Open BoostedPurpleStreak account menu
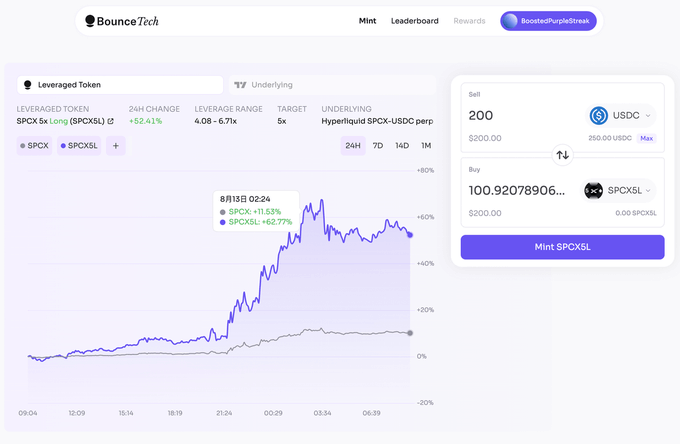The width and height of the screenshot is (680, 444). [x=548, y=21]
